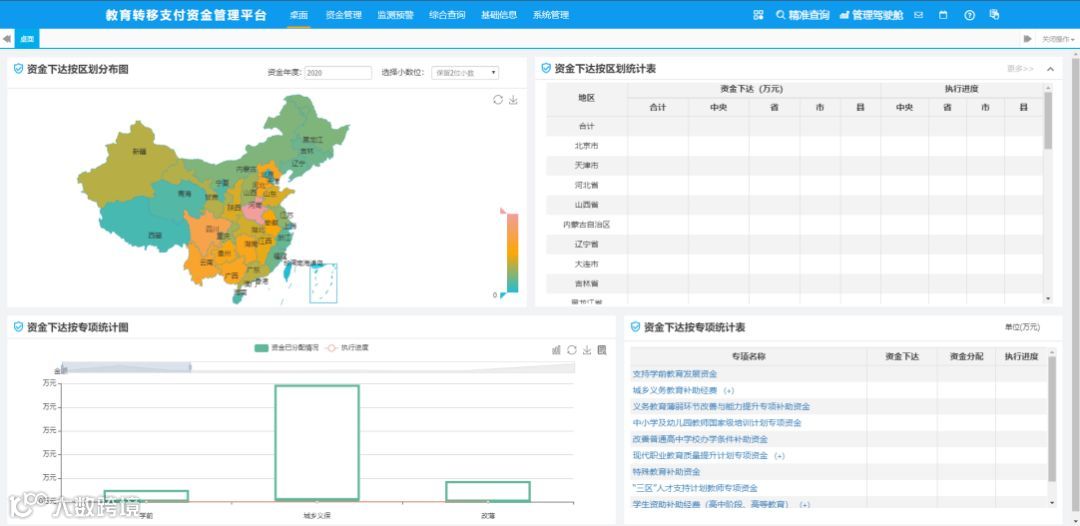This screenshot has height=526, width=1080.
Task: Click the top handle of map legend
Action: click(503, 211)
